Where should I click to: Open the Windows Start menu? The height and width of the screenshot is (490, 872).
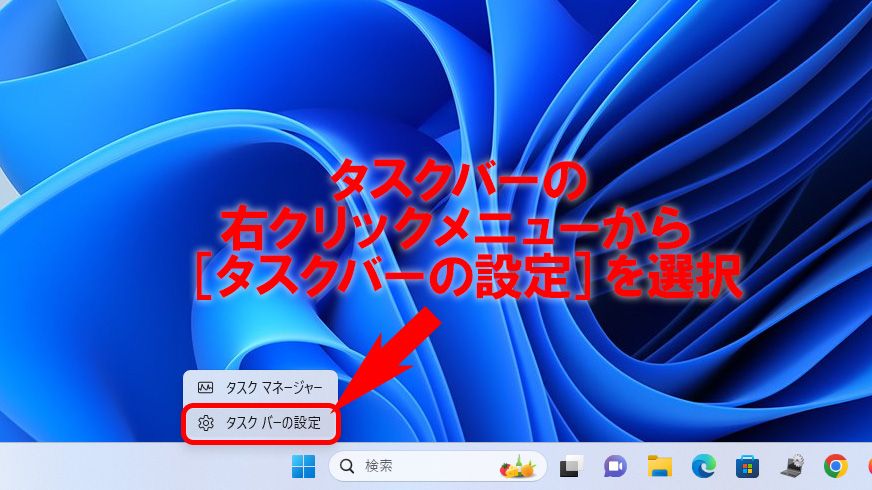coord(304,466)
